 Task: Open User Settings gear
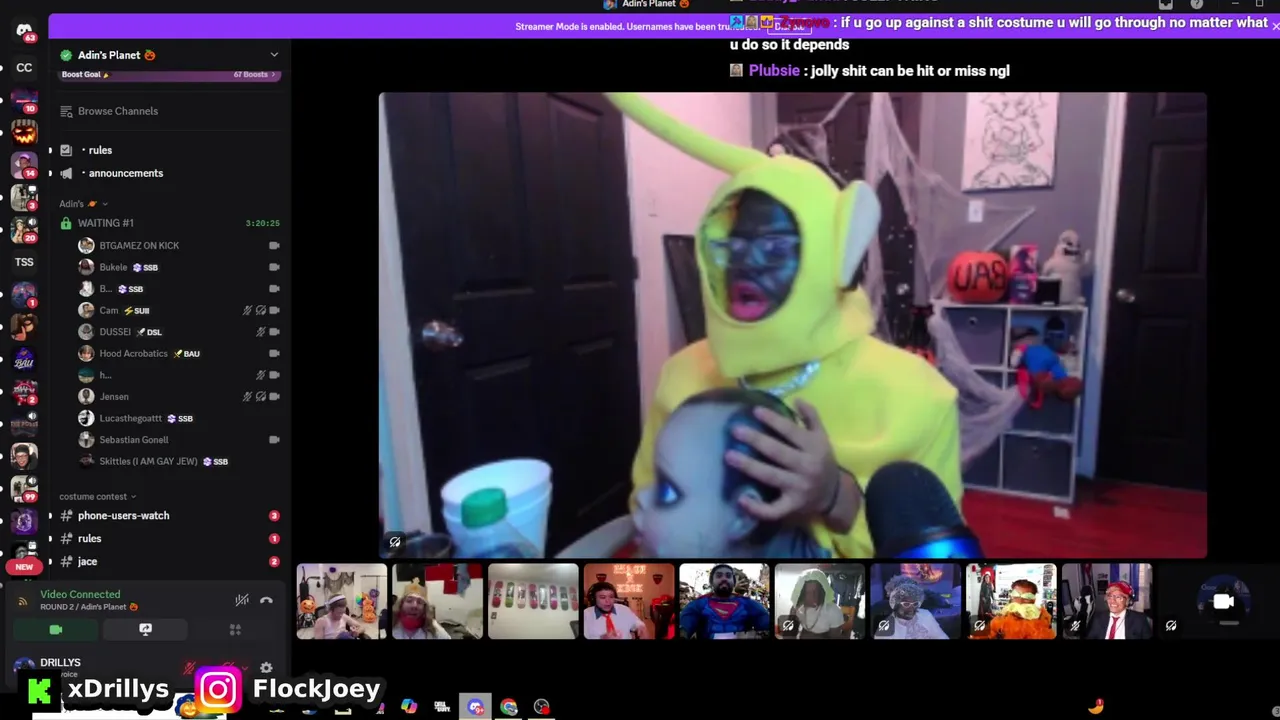[x=266, y=668]
